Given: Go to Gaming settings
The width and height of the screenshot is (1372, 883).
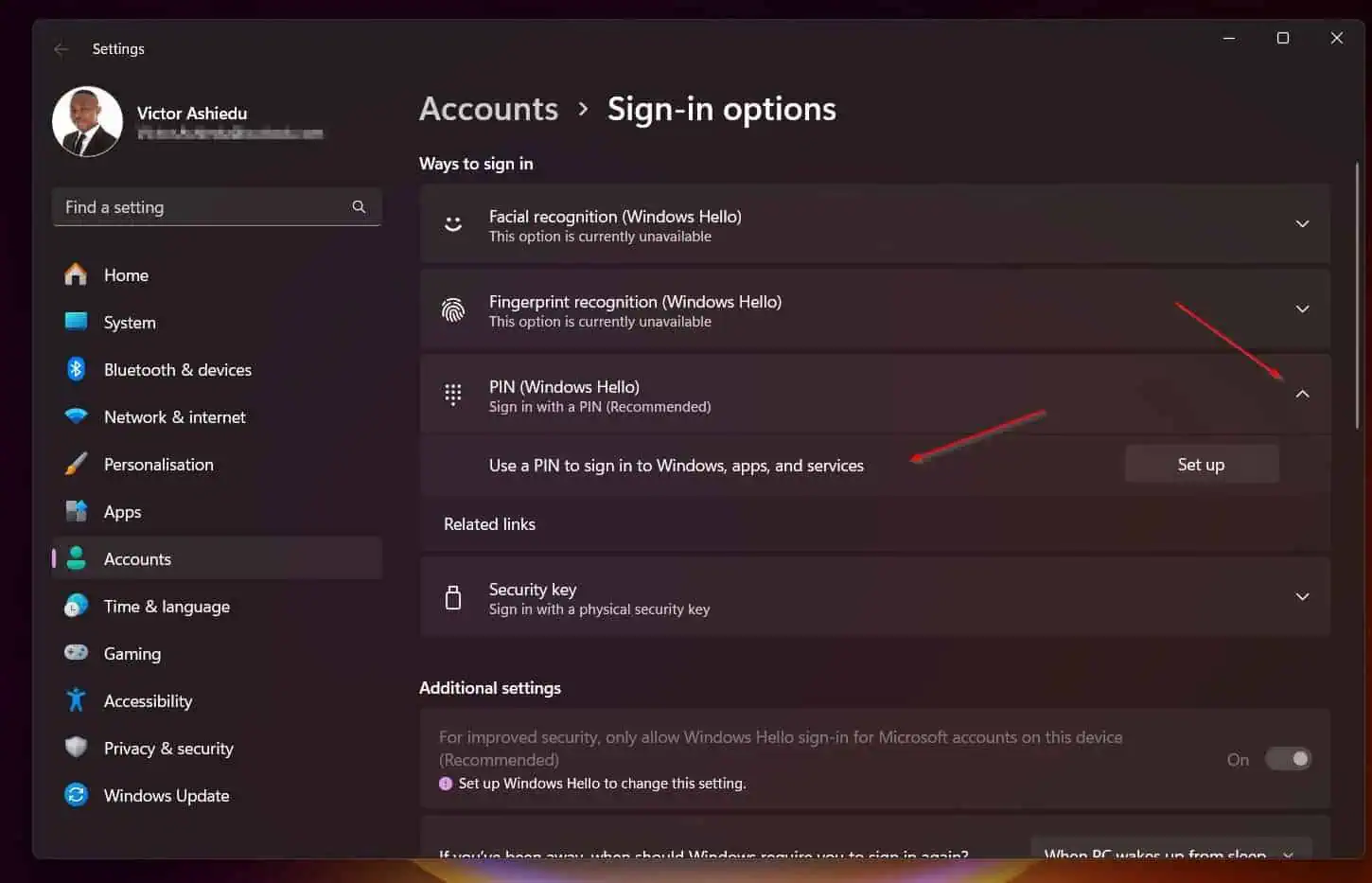Looking at the screenshot, I should [x=217, y=653].
